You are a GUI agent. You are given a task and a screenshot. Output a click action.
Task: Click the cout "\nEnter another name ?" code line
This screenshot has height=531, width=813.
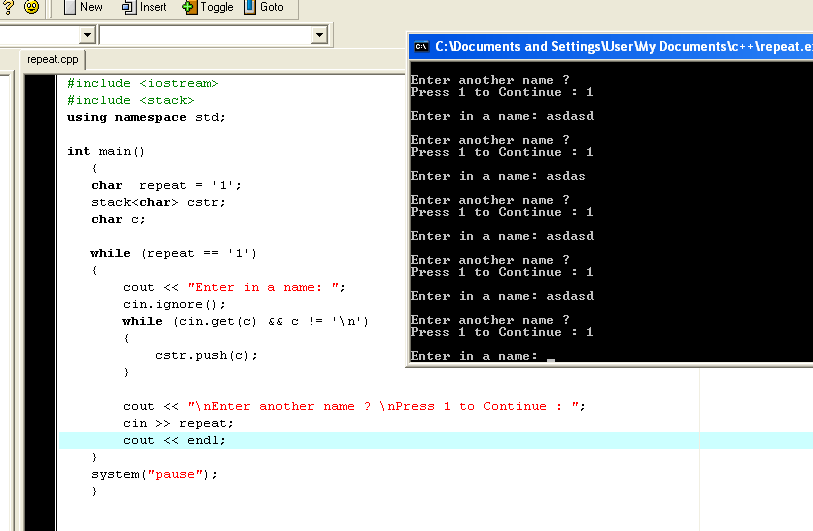(x=354, y=407)
